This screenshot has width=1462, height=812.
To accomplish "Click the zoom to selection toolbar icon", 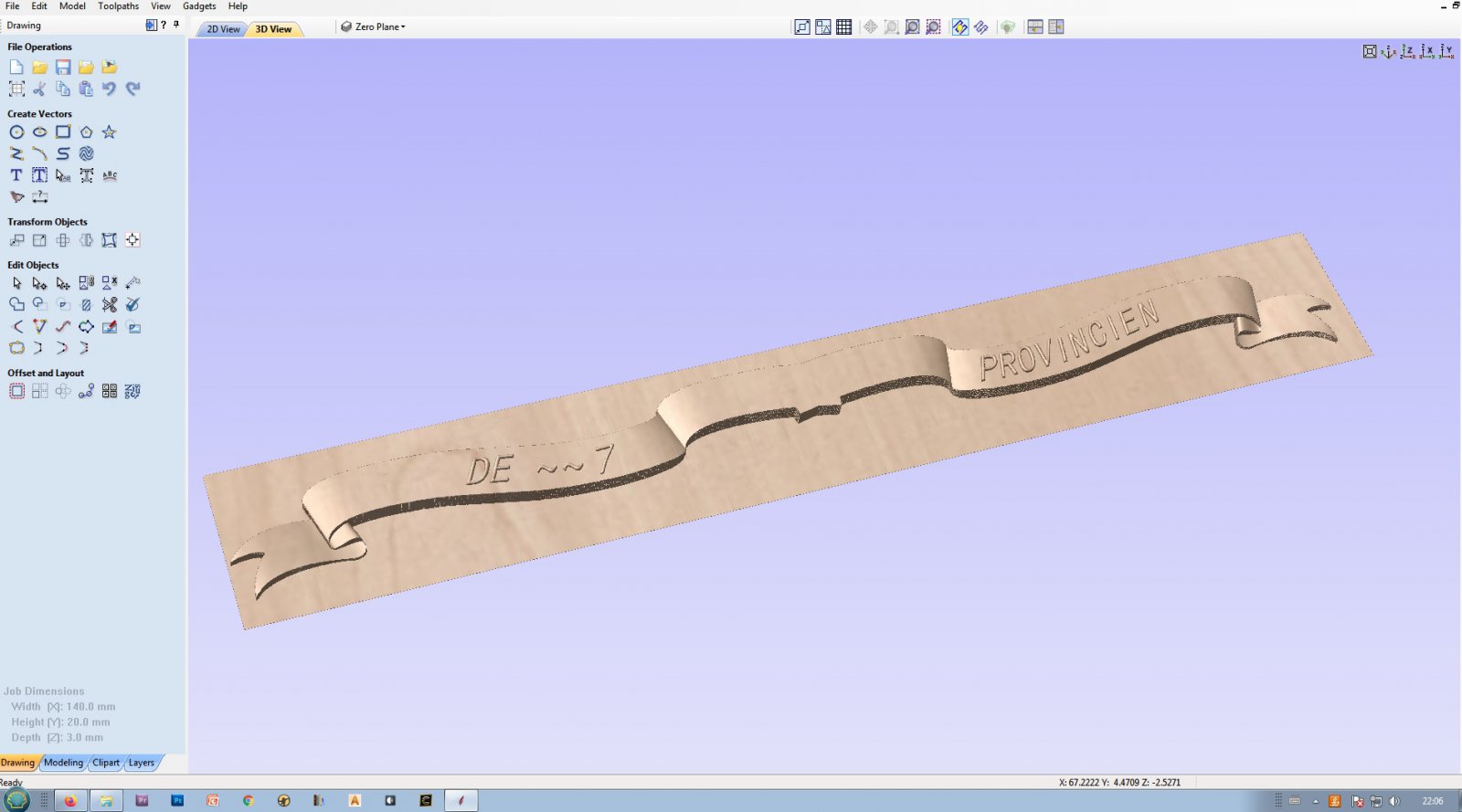I will point(933,27).
